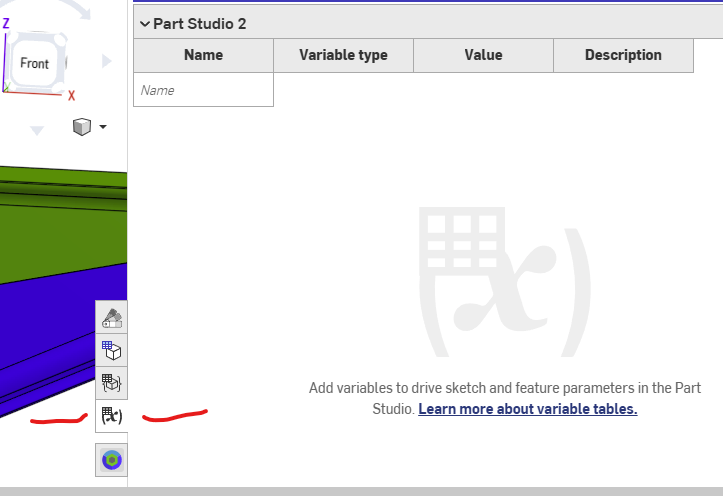Click the Description column header
Screen dimensions: 723x496
coord(623,55)
